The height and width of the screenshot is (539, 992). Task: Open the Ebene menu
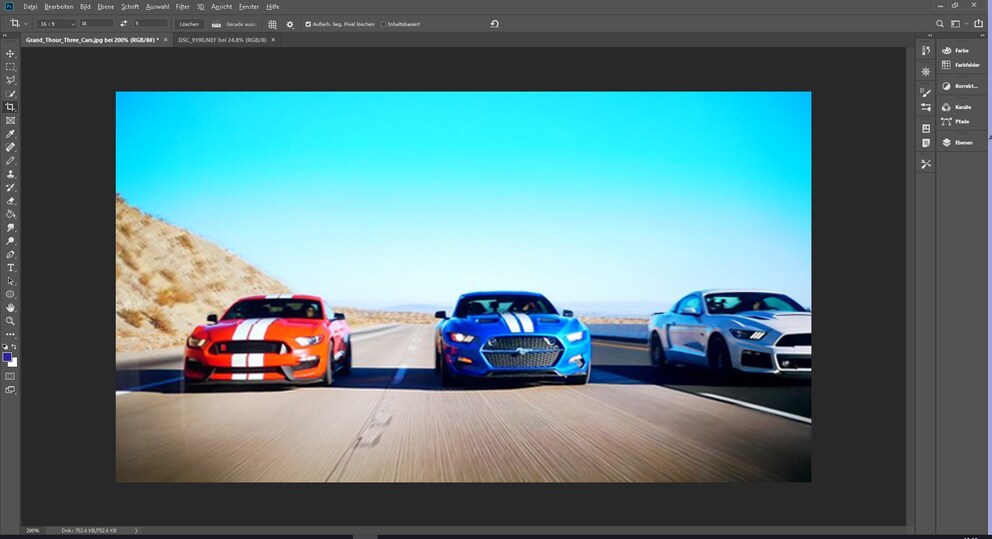(106, 6)
